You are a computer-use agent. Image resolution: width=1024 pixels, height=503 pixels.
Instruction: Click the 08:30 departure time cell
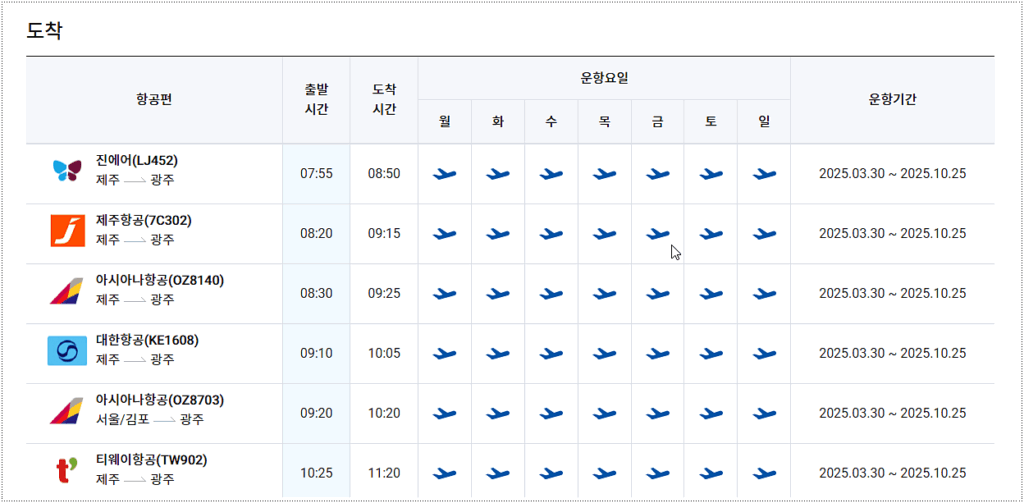point(317,293)
